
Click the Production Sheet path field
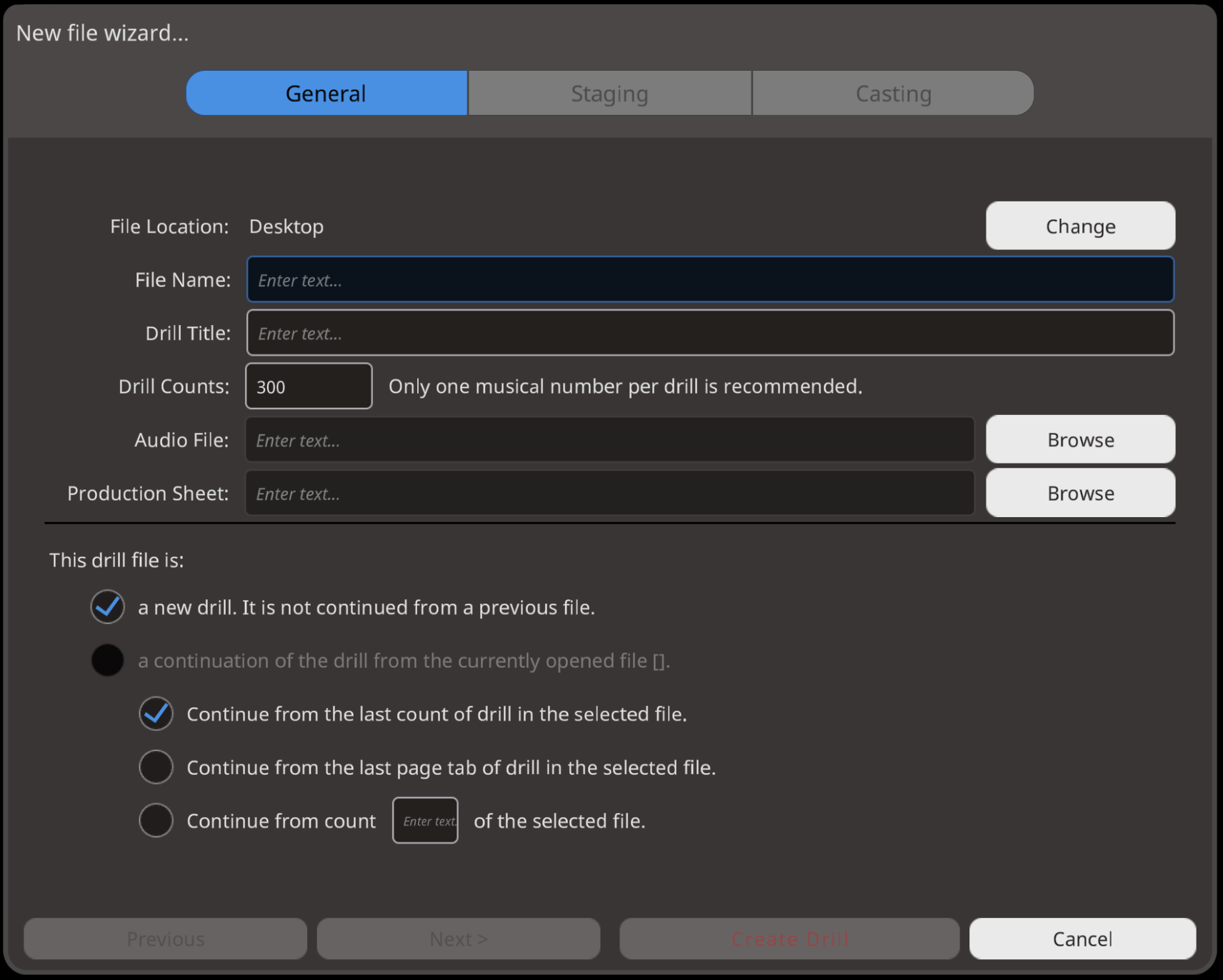609,494
